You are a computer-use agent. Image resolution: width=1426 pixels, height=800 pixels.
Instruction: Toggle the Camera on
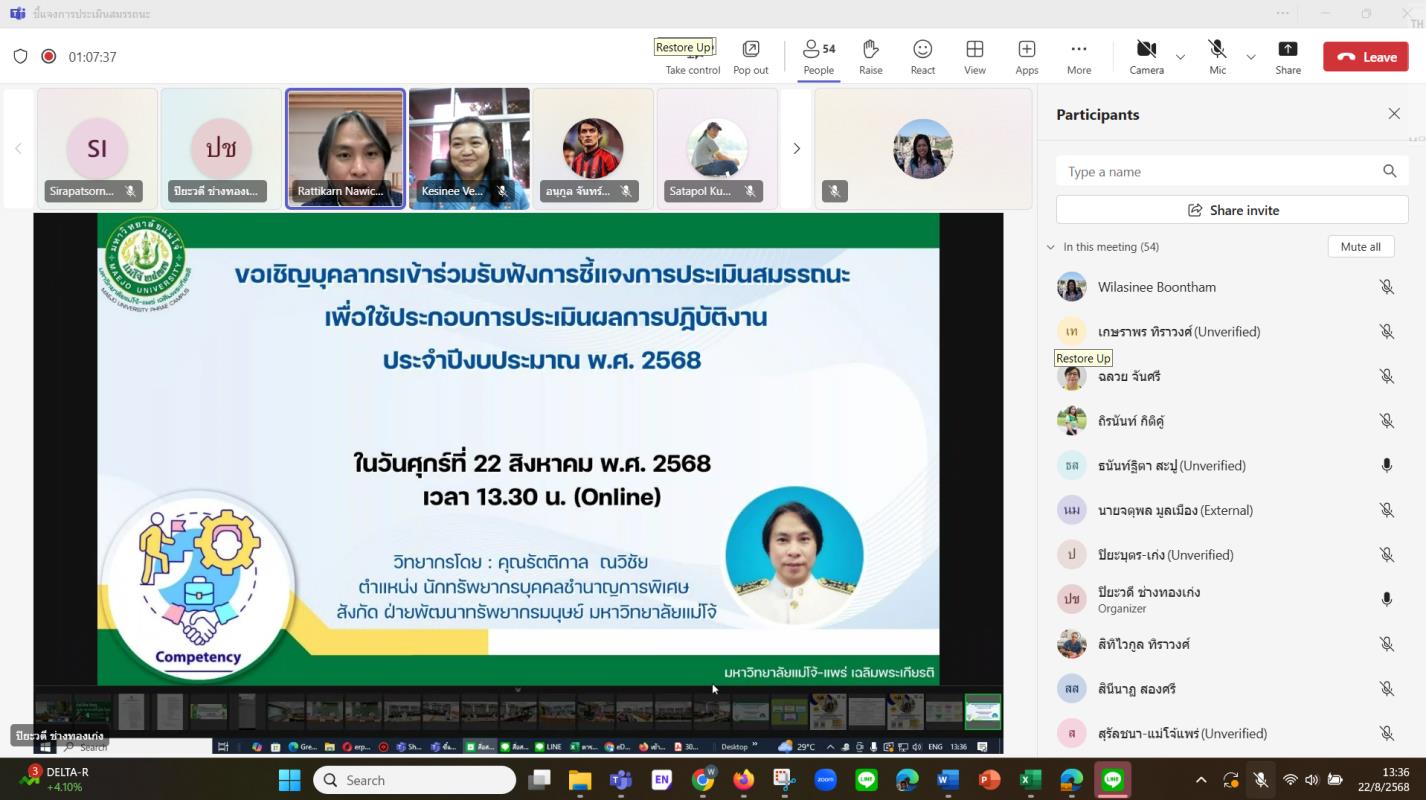[x=1146, y=56]
